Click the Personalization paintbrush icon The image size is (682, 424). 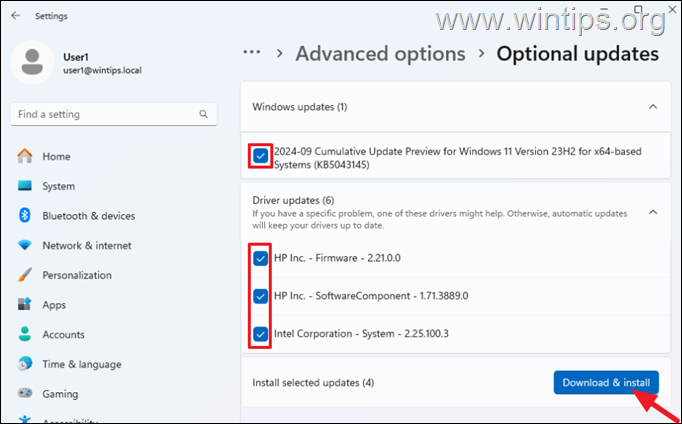(24, 275)
